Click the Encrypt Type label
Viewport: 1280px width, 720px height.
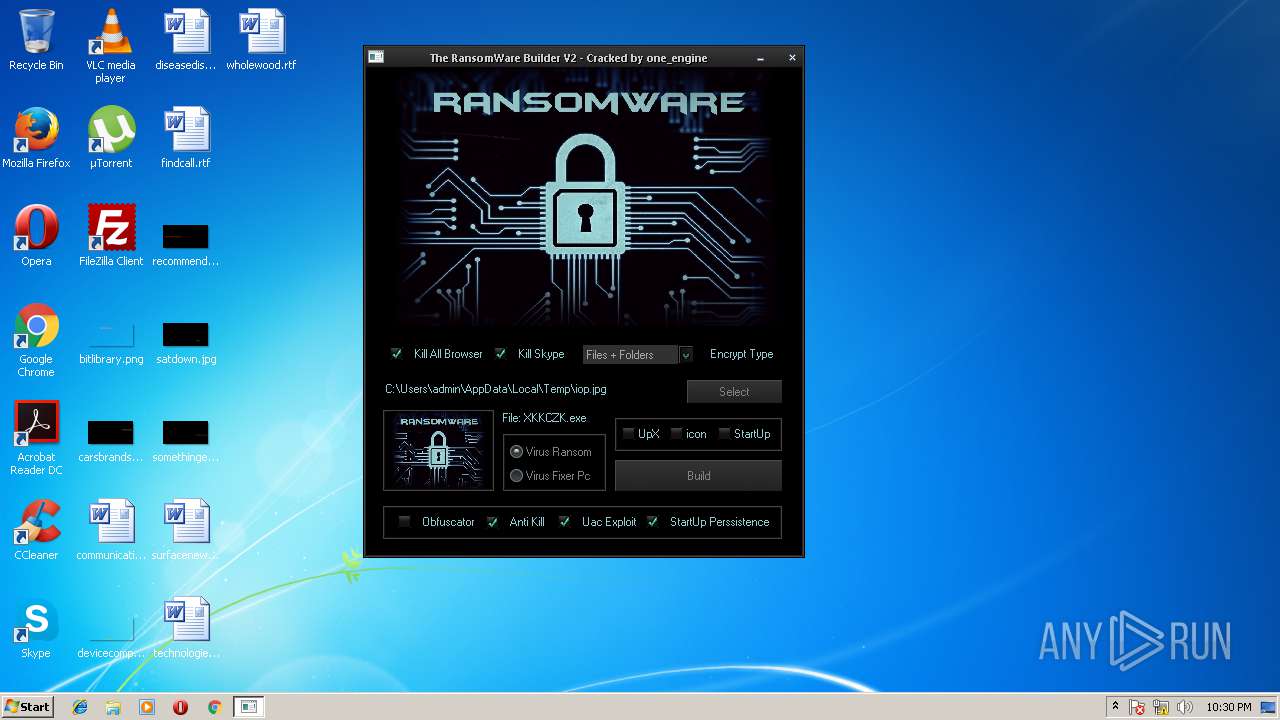pos(741,354)
